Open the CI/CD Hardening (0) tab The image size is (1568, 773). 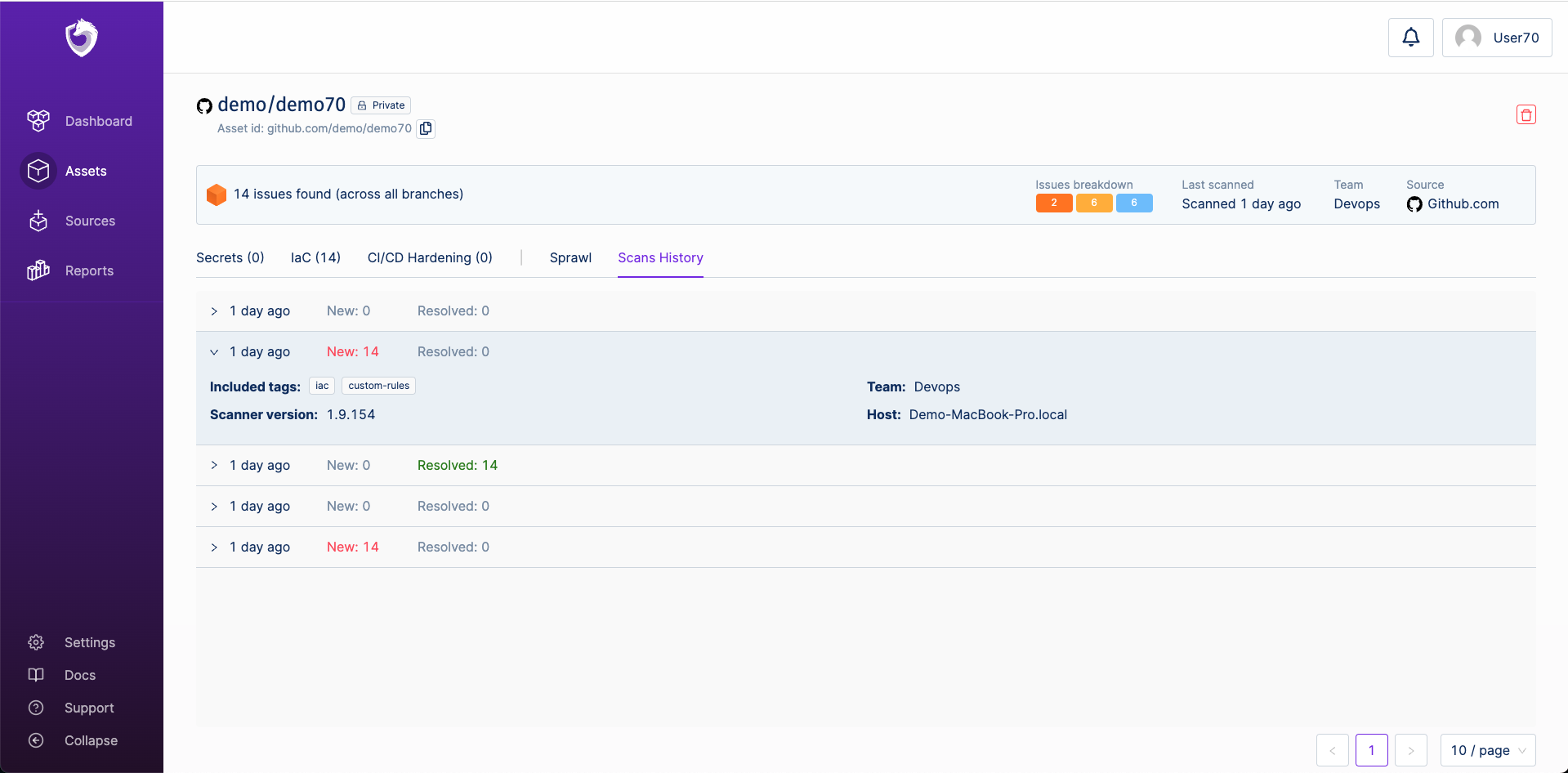coord(430,257)
